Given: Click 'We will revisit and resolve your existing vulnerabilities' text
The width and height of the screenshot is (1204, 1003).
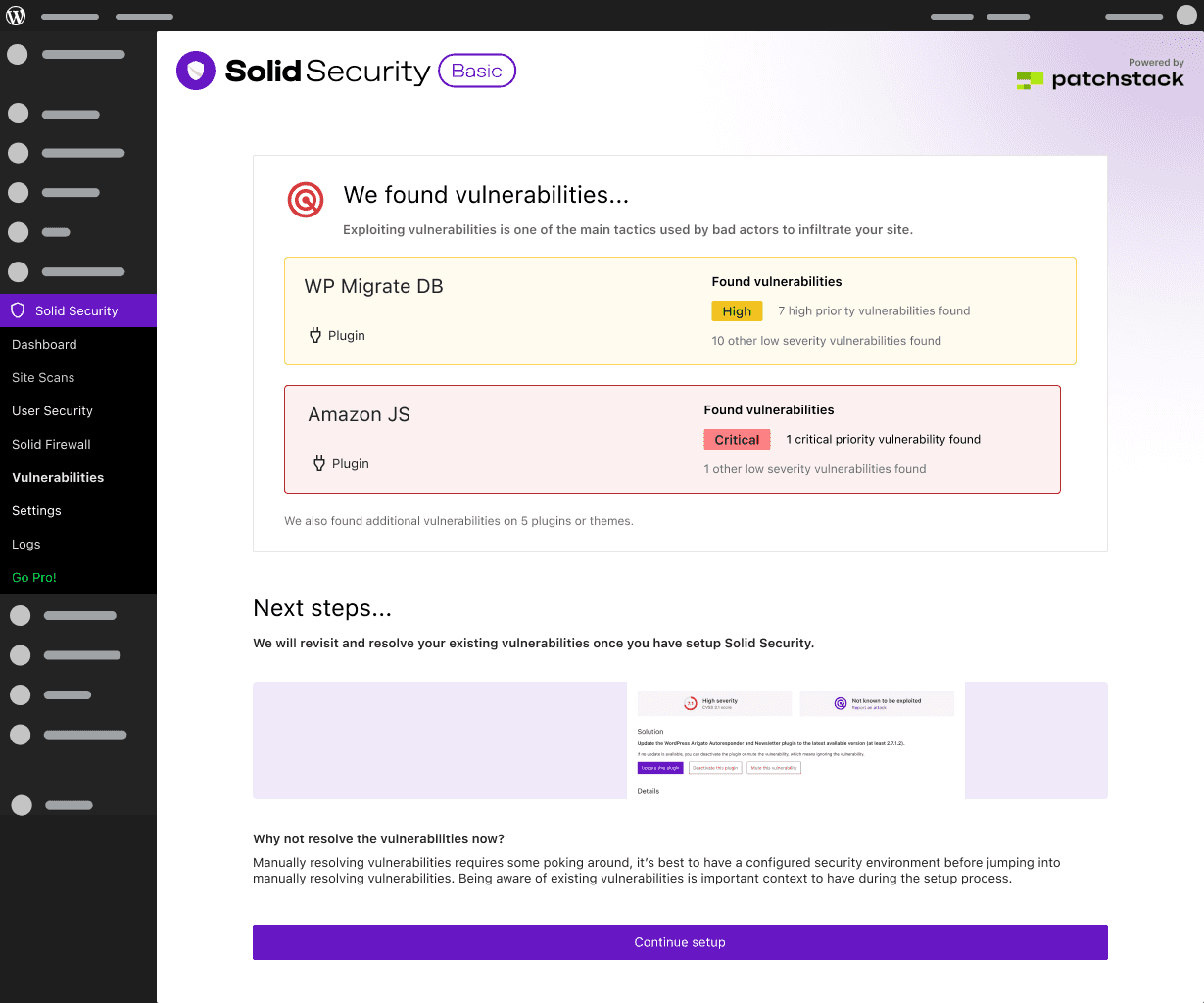Looking at the screenshot, I should (x=533, y=644).
